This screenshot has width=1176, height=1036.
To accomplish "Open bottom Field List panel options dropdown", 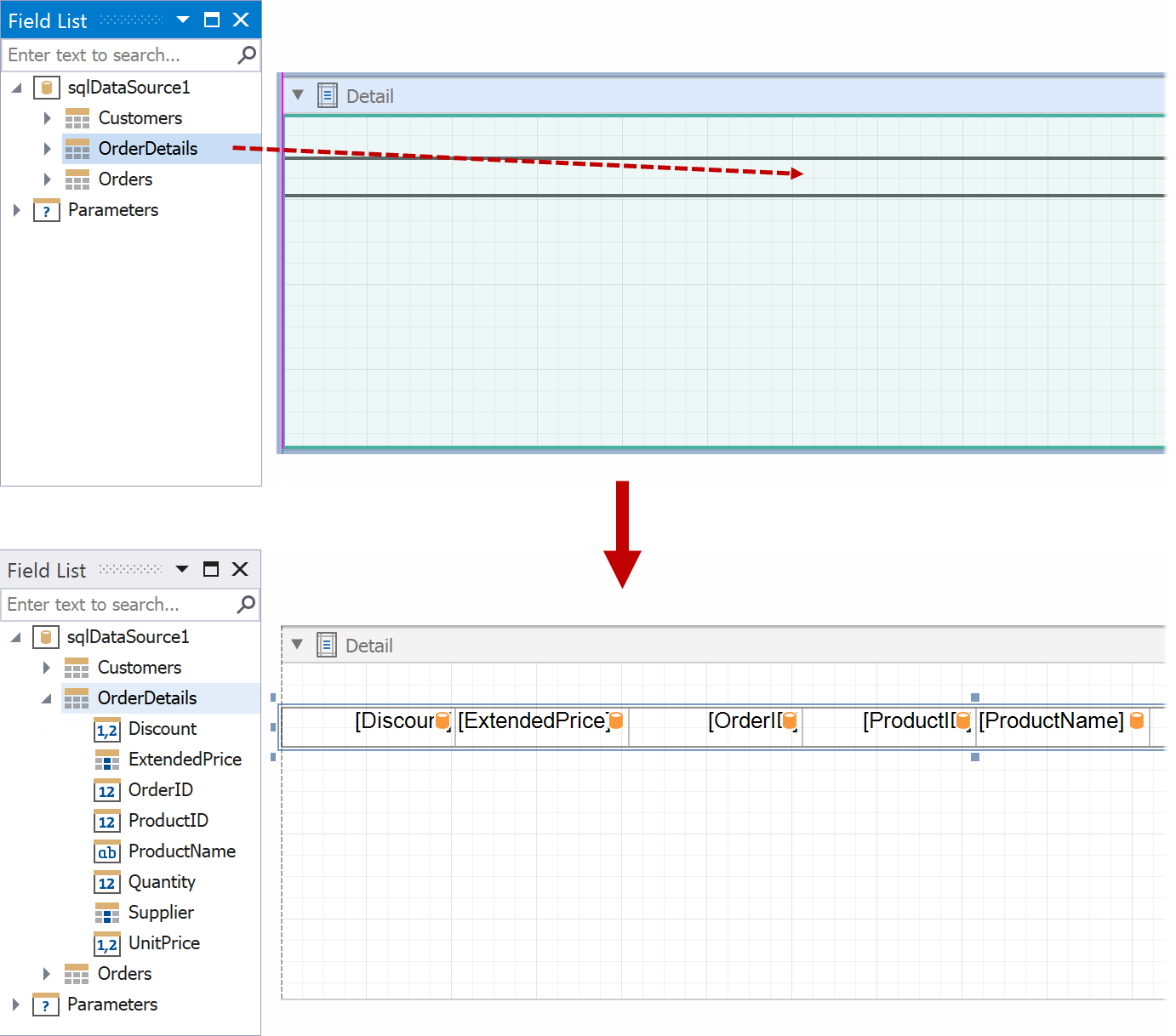I will [x=182, y=569].
